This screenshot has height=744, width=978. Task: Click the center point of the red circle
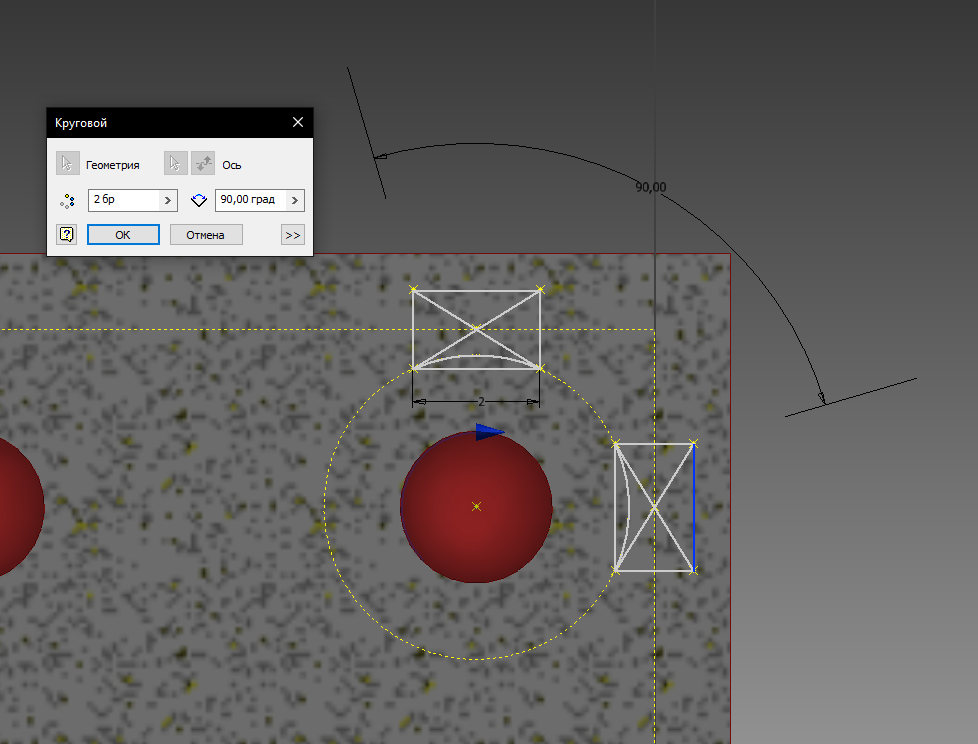coord(476,507)
